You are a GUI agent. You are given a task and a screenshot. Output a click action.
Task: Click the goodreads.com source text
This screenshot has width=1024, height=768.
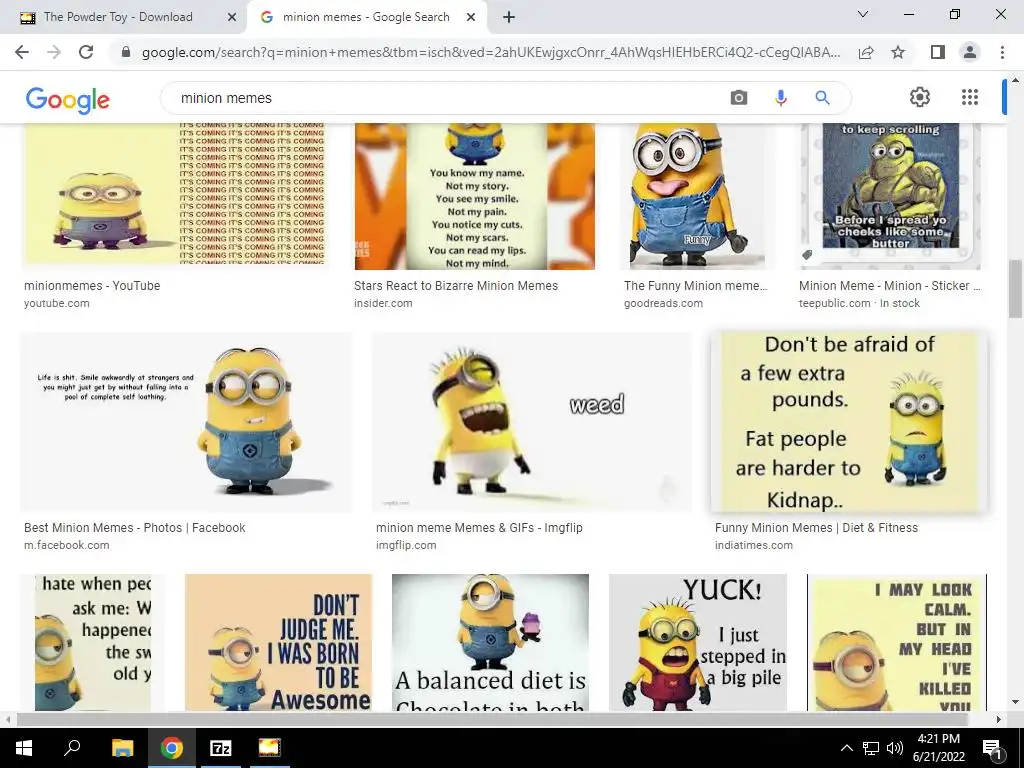pos(664,303)
